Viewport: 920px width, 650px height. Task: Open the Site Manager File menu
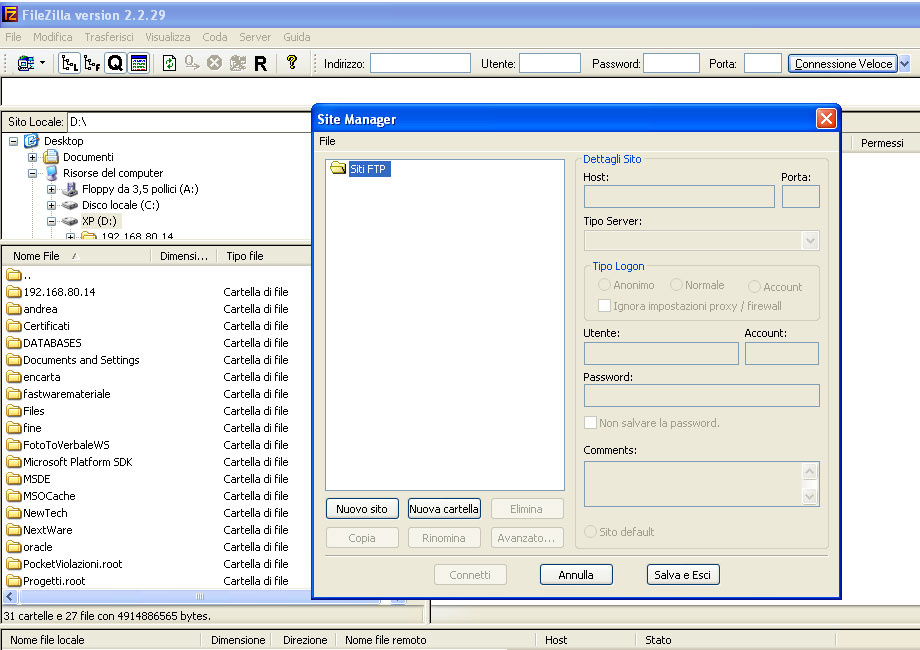point(327,141)
